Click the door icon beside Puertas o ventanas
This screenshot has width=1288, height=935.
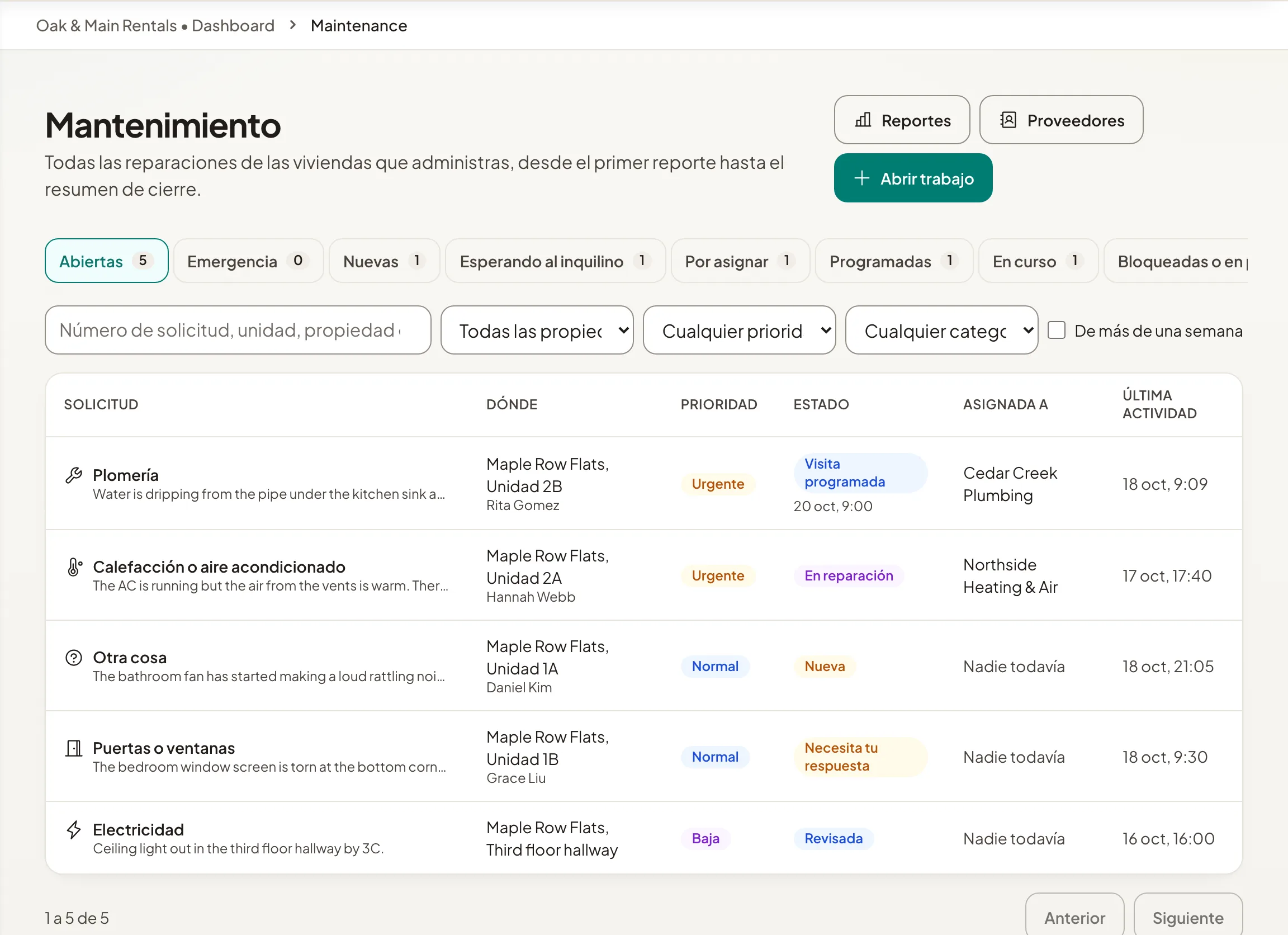74,748
